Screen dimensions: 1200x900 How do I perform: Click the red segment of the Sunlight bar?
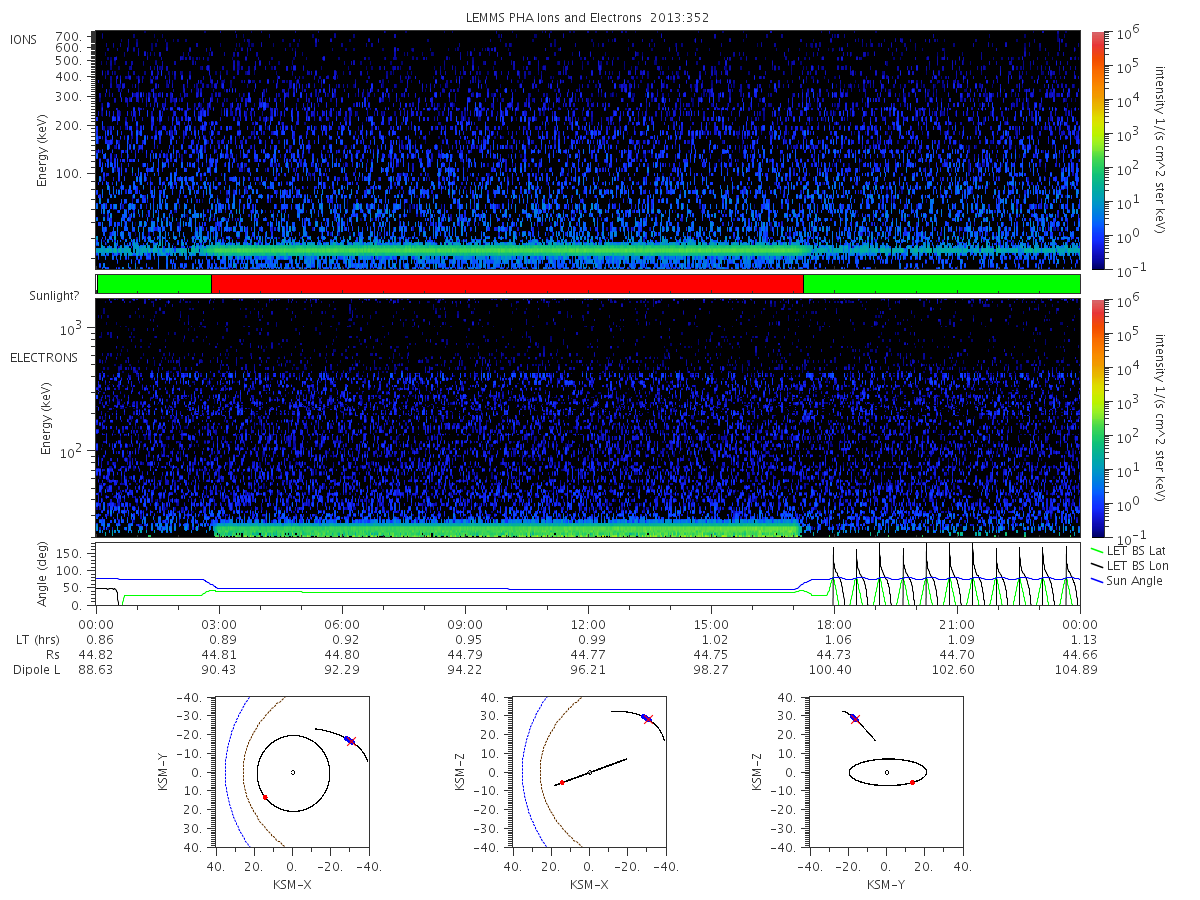tap(507, 284)
